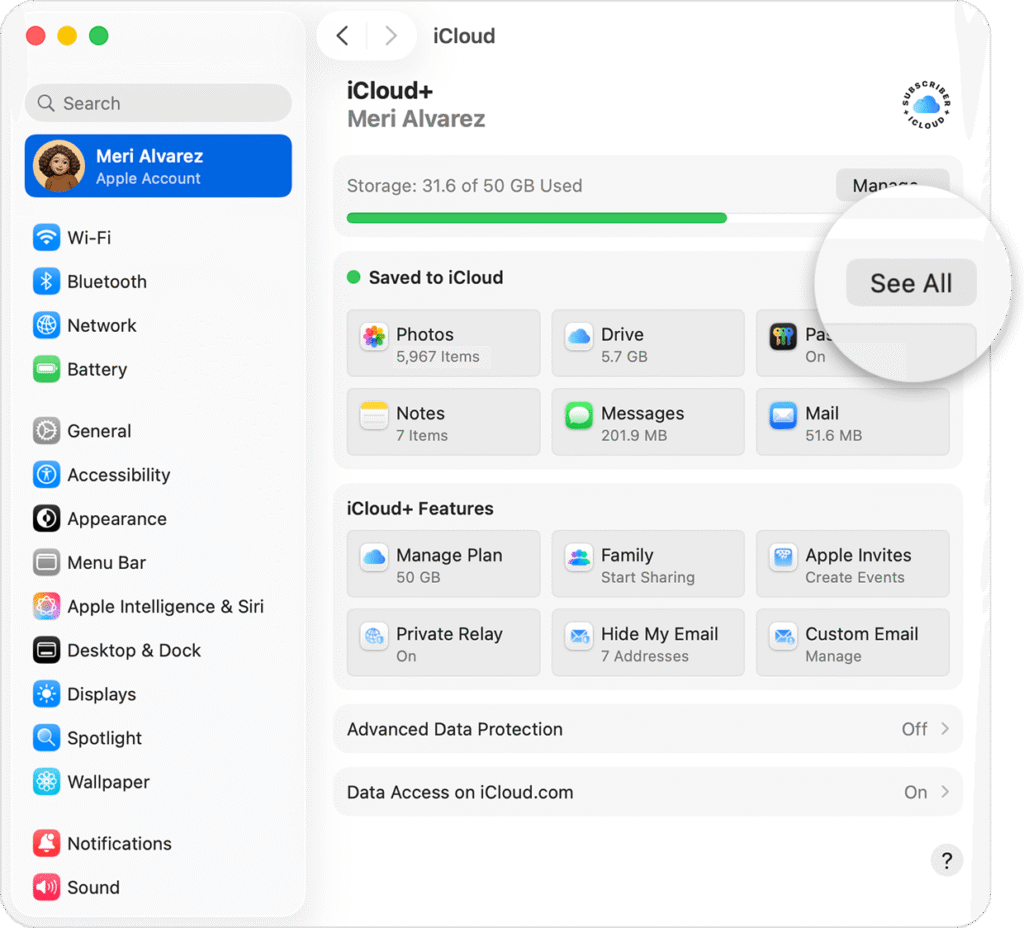Image resolution: width=1024 pixels, height=928 pixels.
Task: Open Messages iCloud settings via the green icon
Action: [578, 415]
